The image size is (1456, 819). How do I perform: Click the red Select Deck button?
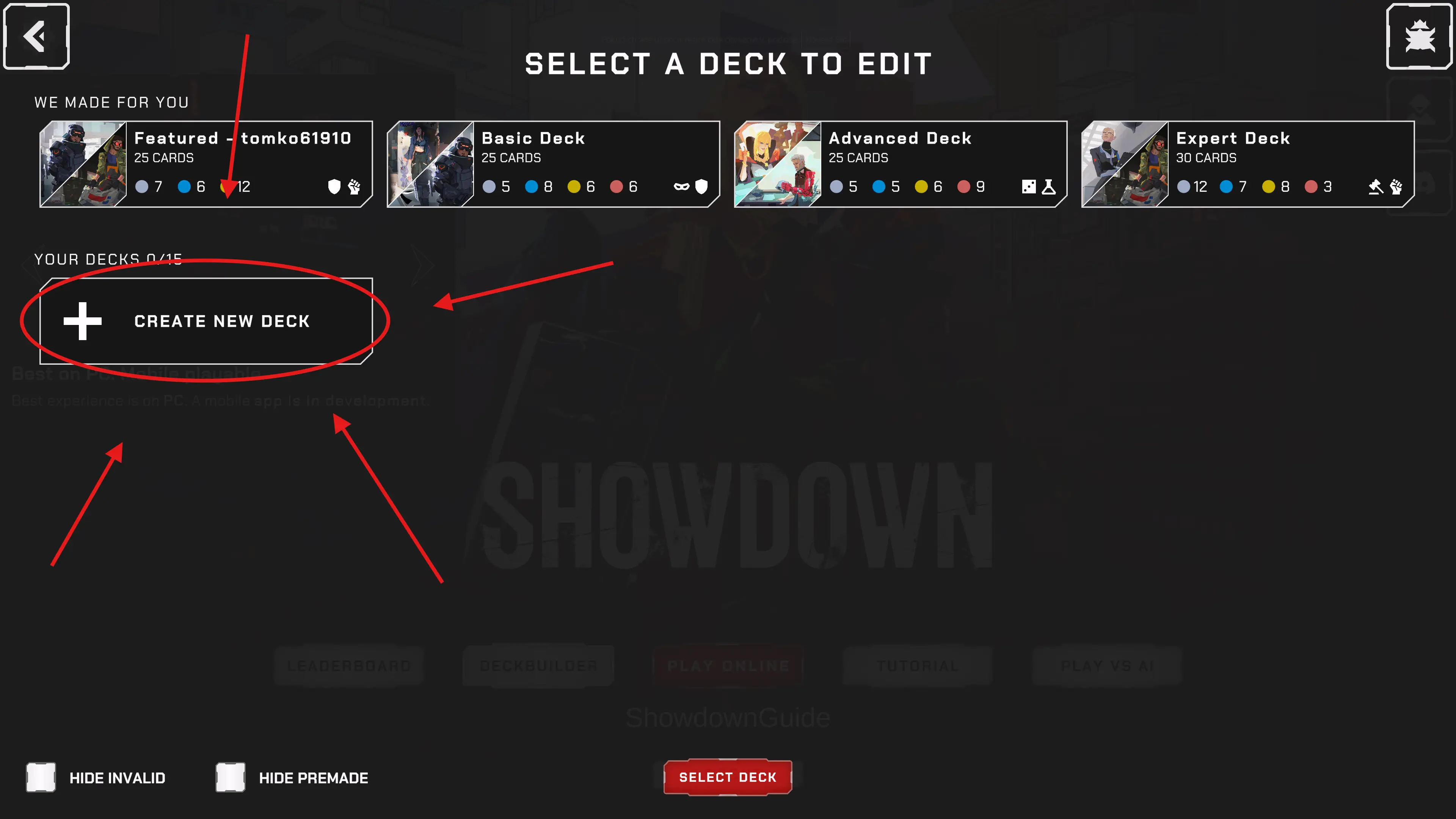728,777
